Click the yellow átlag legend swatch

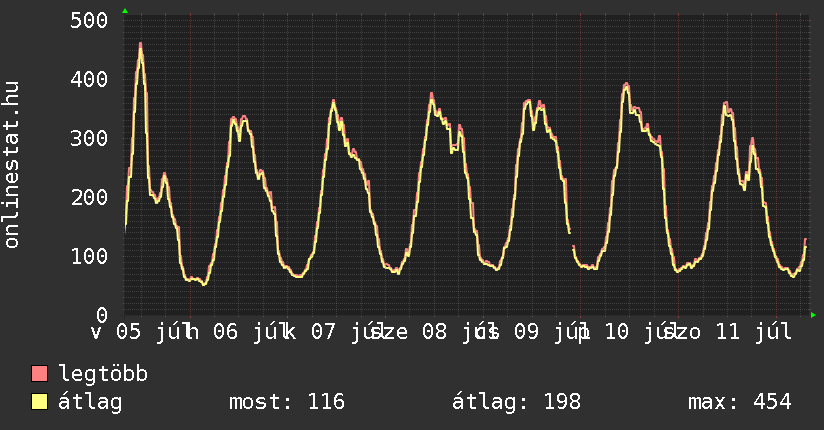(x=39, y=402)
